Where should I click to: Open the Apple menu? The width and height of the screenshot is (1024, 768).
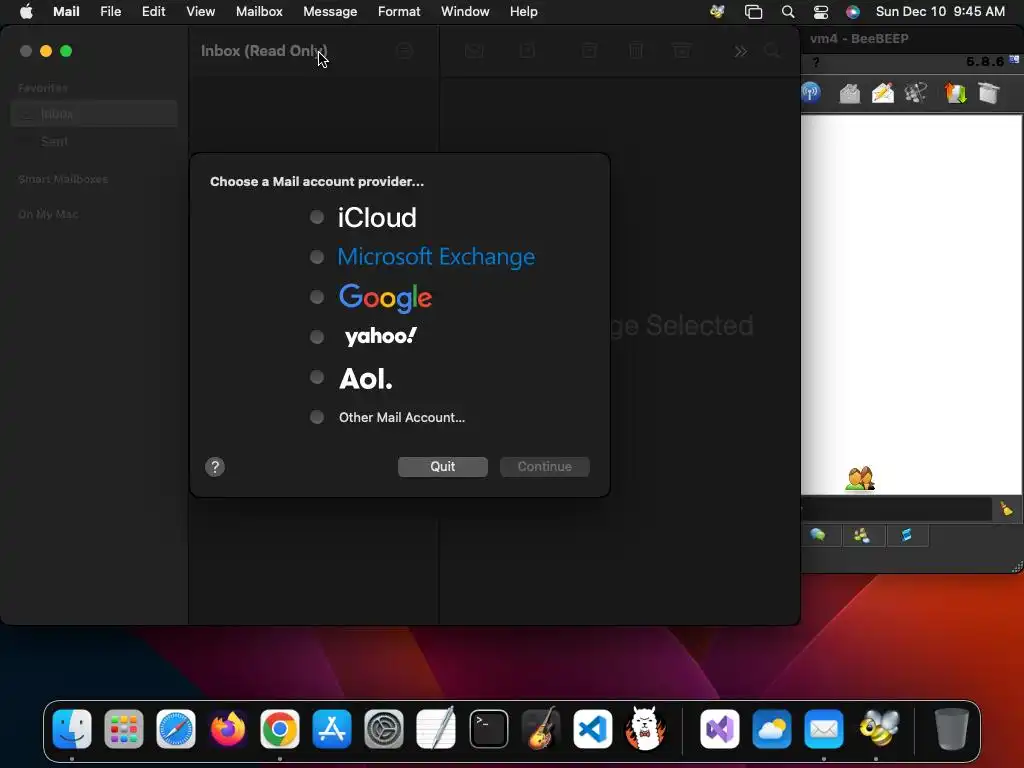[x=26, y=11]
